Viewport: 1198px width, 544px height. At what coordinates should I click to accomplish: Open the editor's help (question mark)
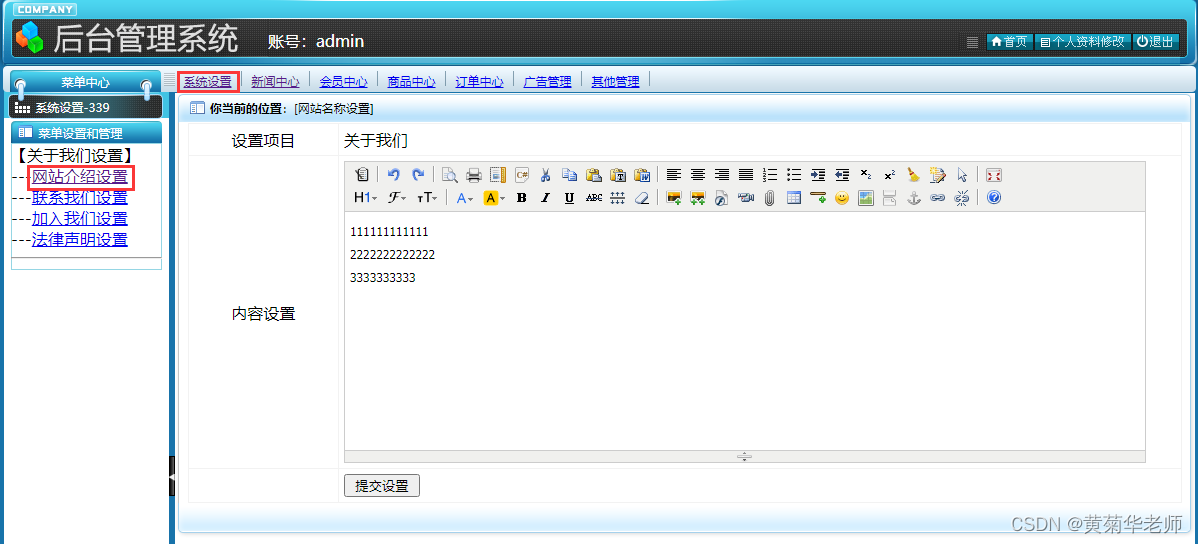pos(993,198)
